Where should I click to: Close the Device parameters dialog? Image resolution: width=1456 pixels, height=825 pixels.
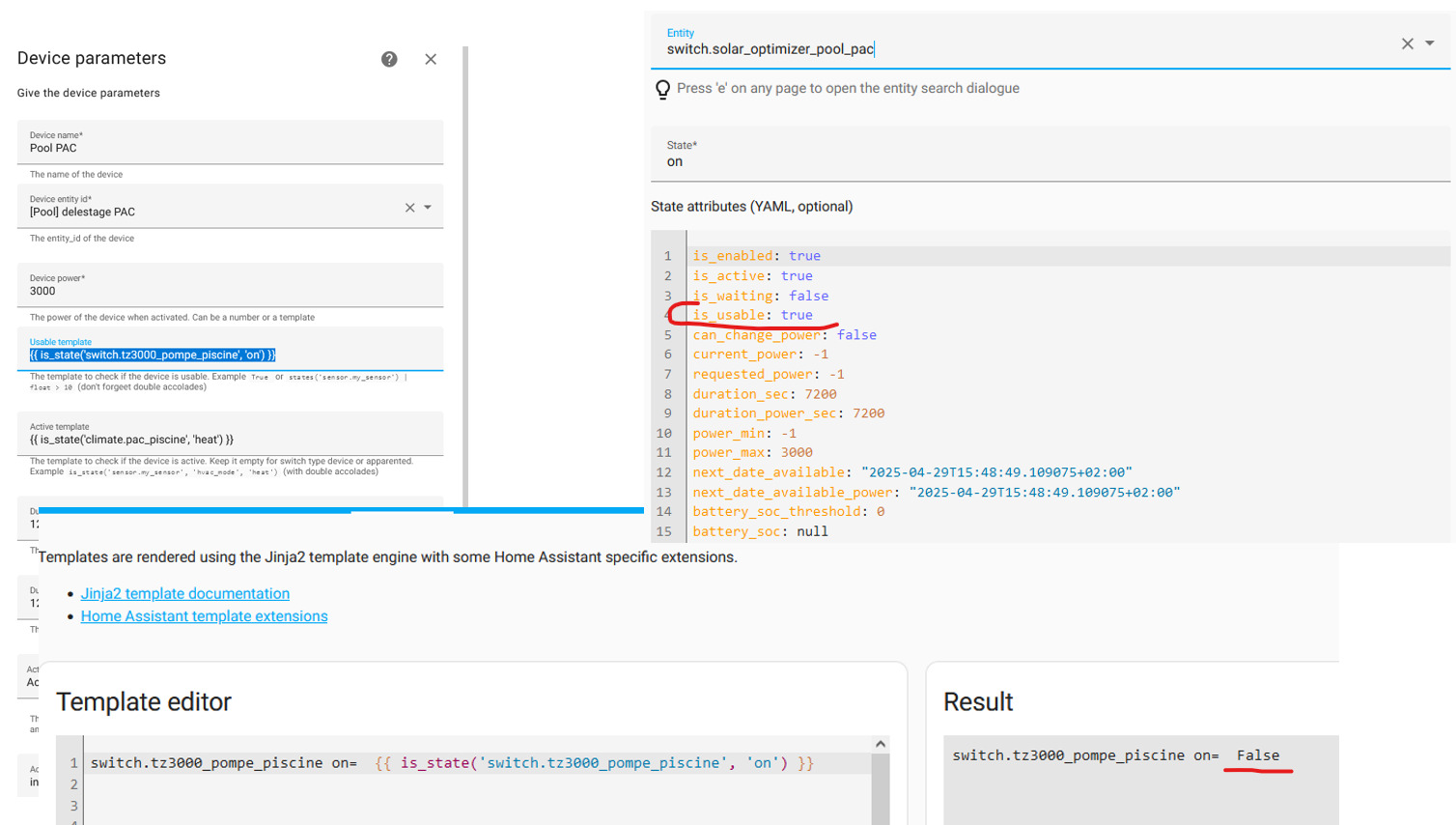(x=431, y=60)
